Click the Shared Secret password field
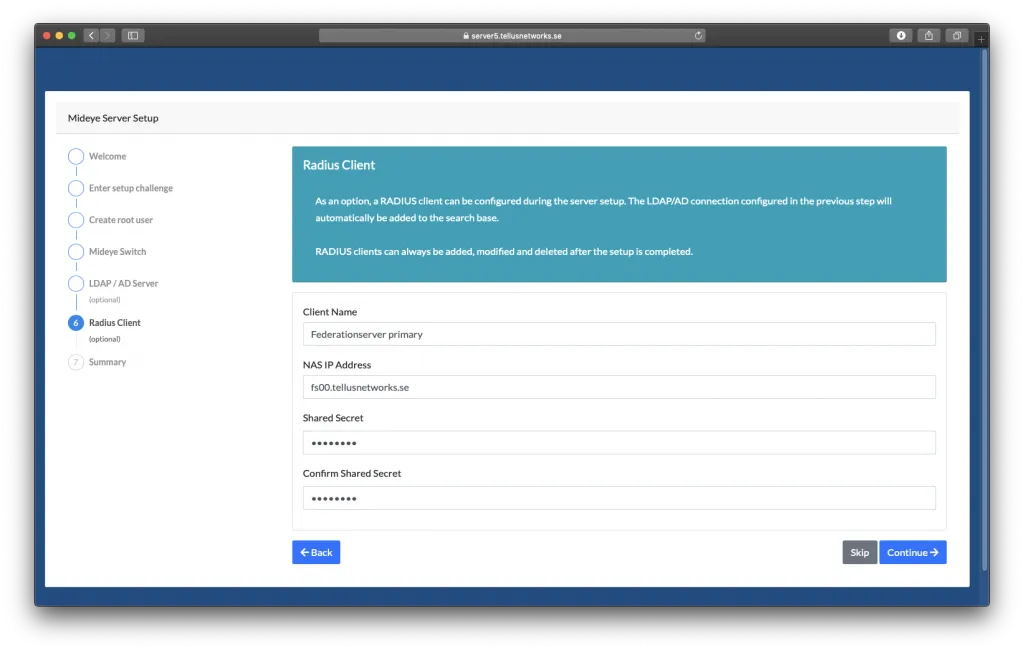Screen dimensions: 1024x652 [619, 442]
